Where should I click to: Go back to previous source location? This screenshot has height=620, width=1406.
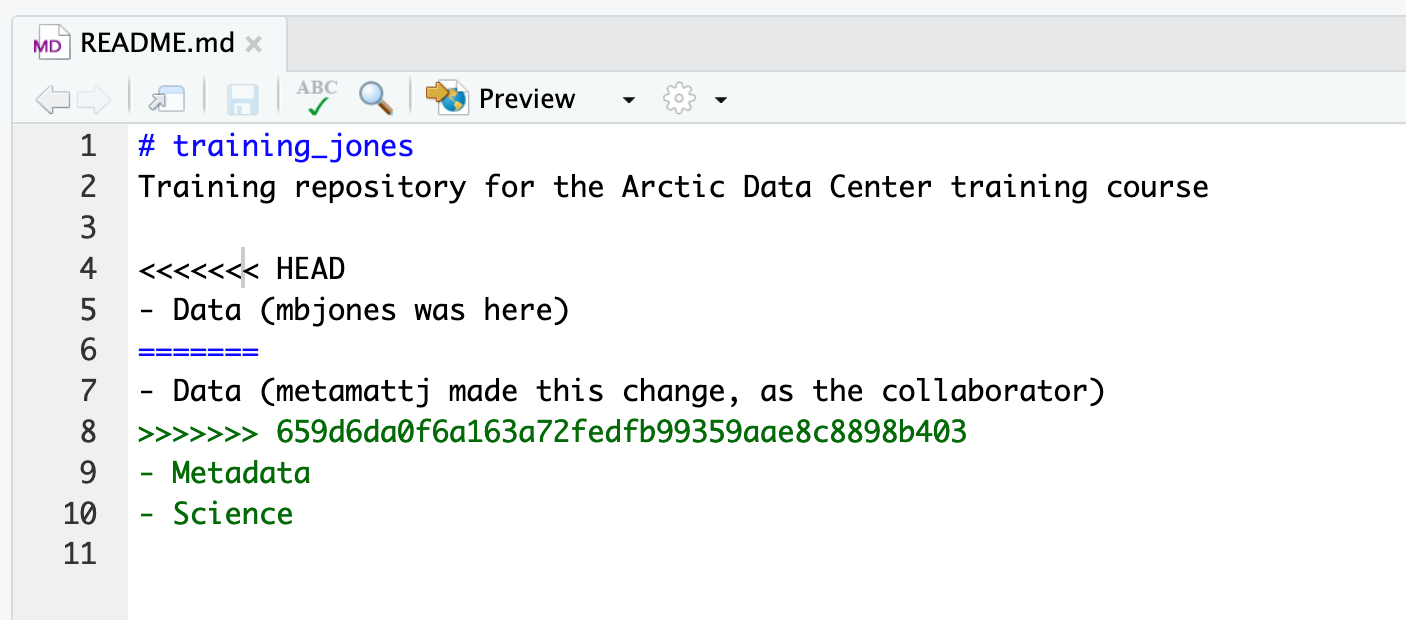point(52,98)
